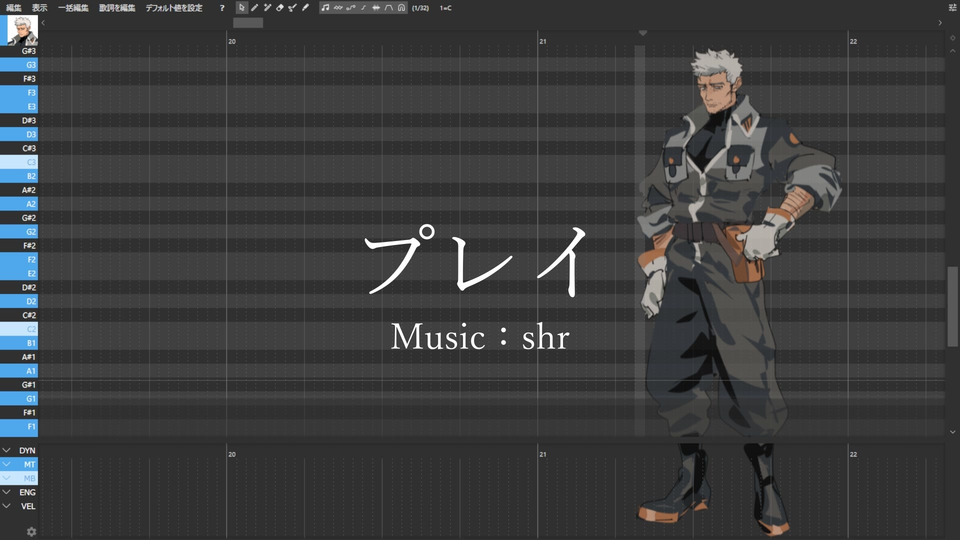960x540 pixels.
Task: Click the C3 piano key
Action: tap(19, 162)
